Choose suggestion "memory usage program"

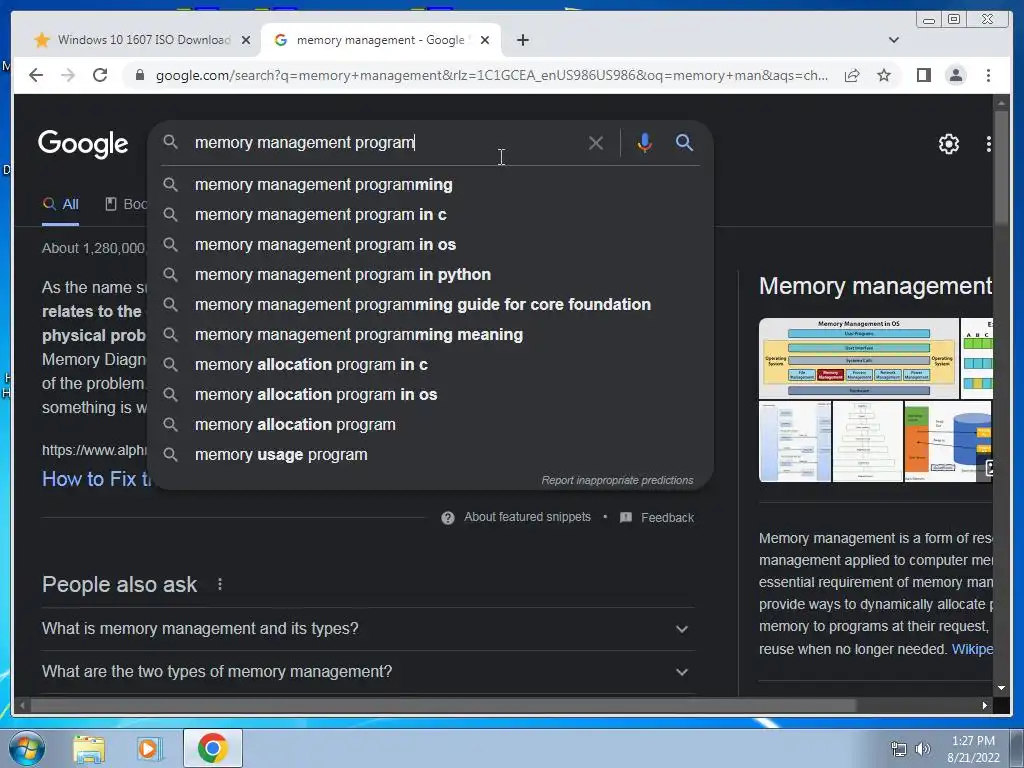(430, 455)
